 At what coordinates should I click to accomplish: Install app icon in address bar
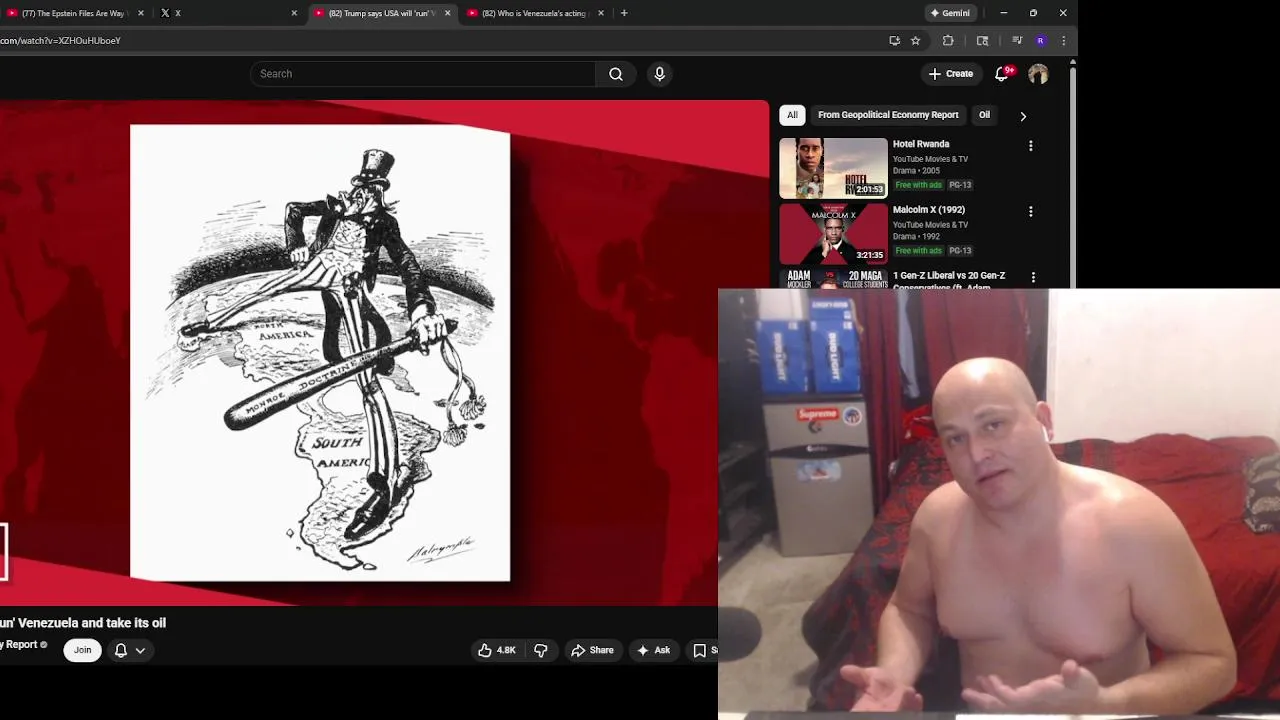pyautogui.click(x=894, y=41)
